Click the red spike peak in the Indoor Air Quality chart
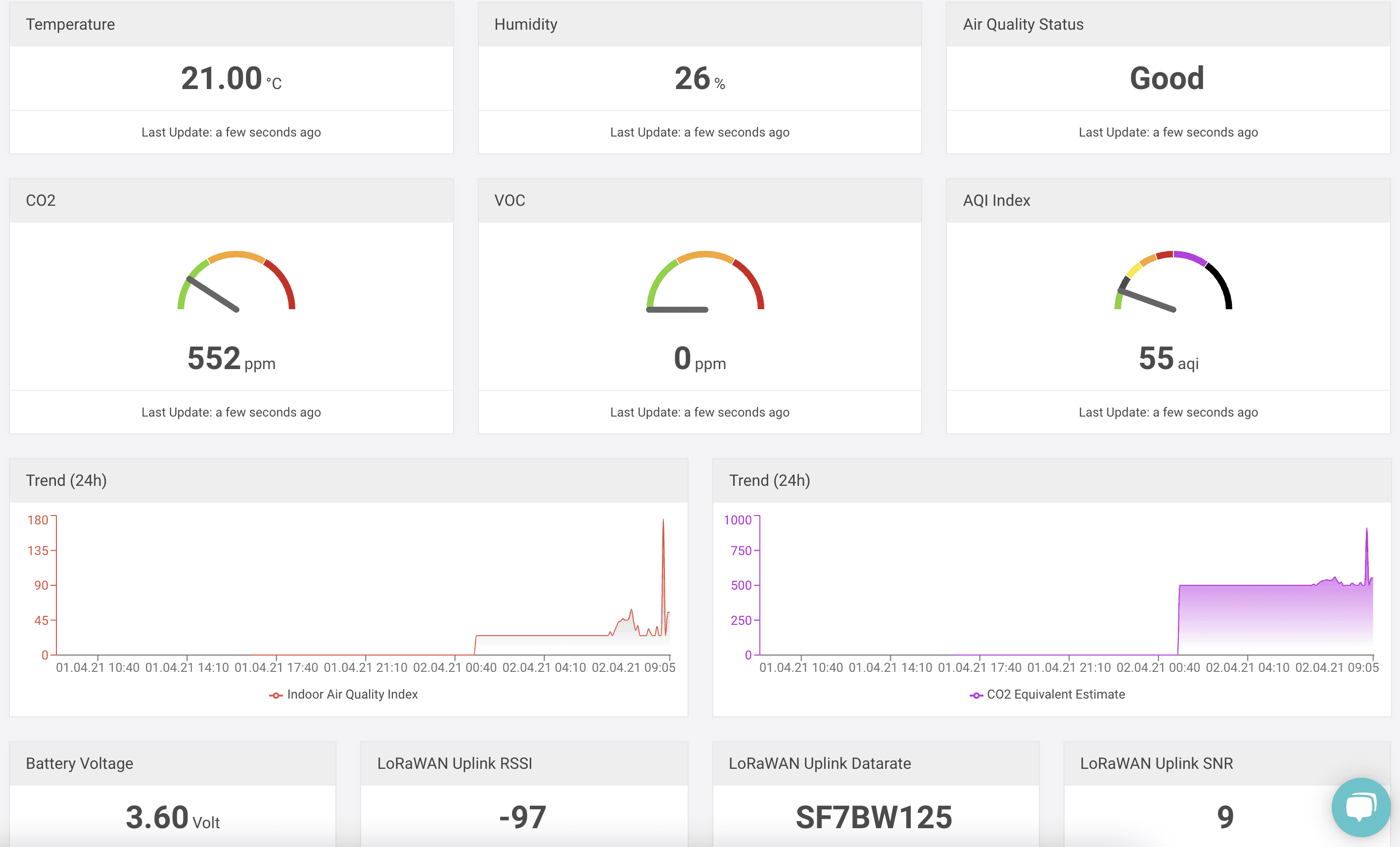The image size is (1400, 847). coord(663,521)
